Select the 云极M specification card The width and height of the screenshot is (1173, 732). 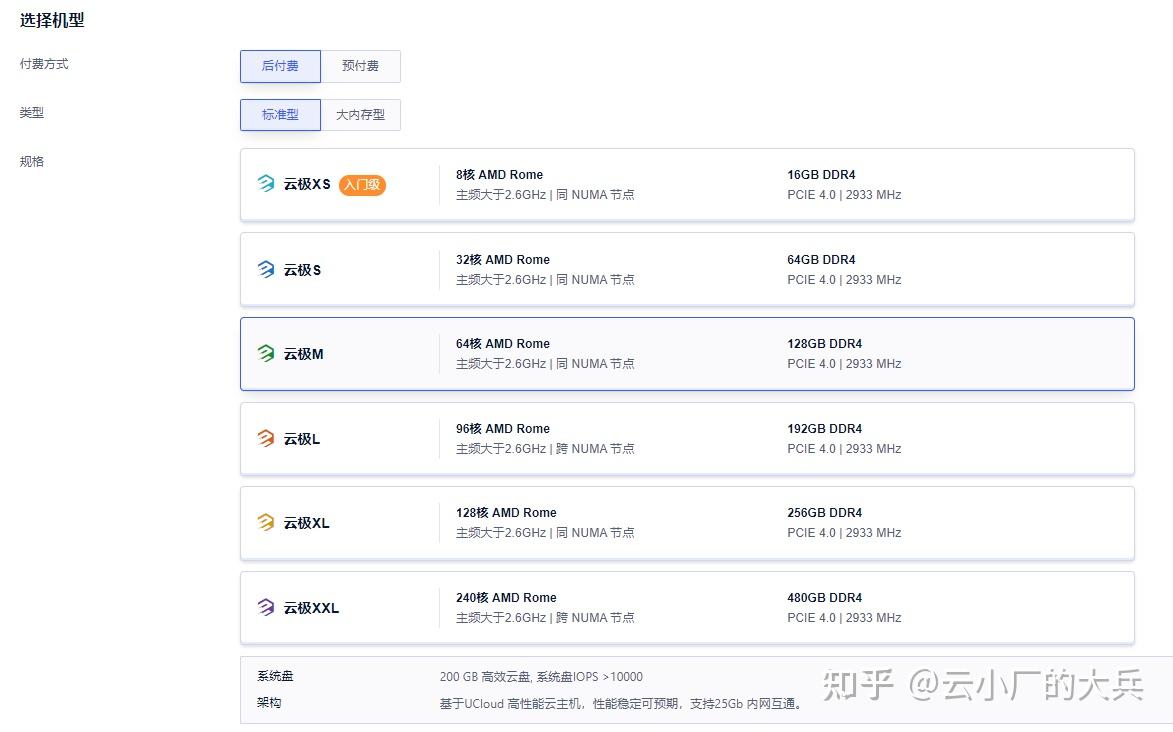coord(686,353)
